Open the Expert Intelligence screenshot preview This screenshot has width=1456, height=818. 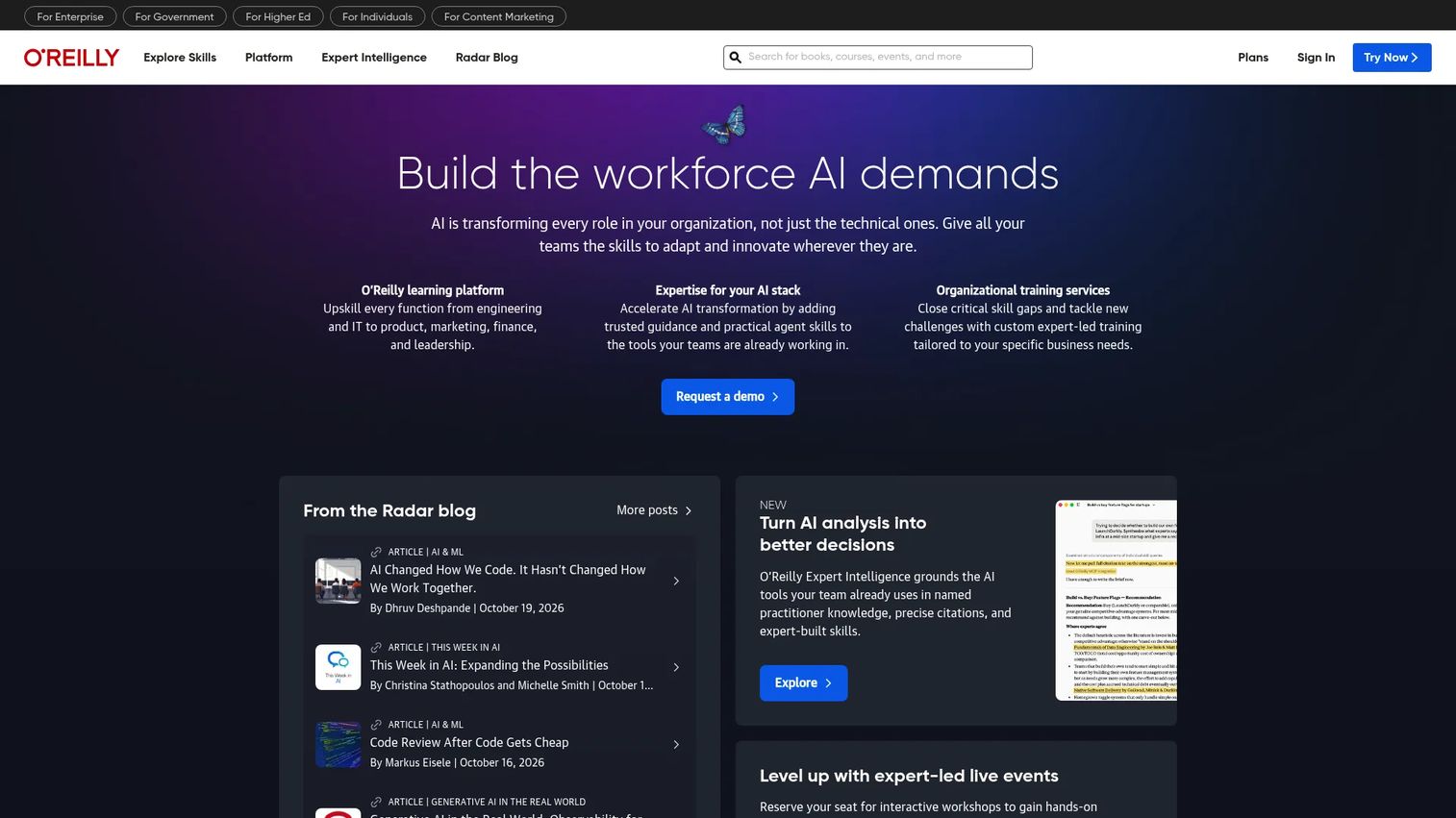pos(1116,600)
